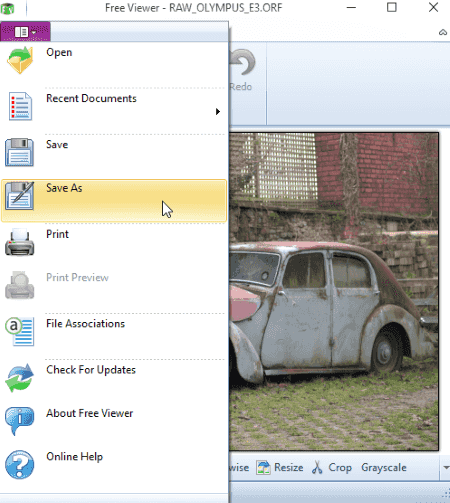Click the Recent Documents list icon
The image size is (450, 503).
click(20, 106)
